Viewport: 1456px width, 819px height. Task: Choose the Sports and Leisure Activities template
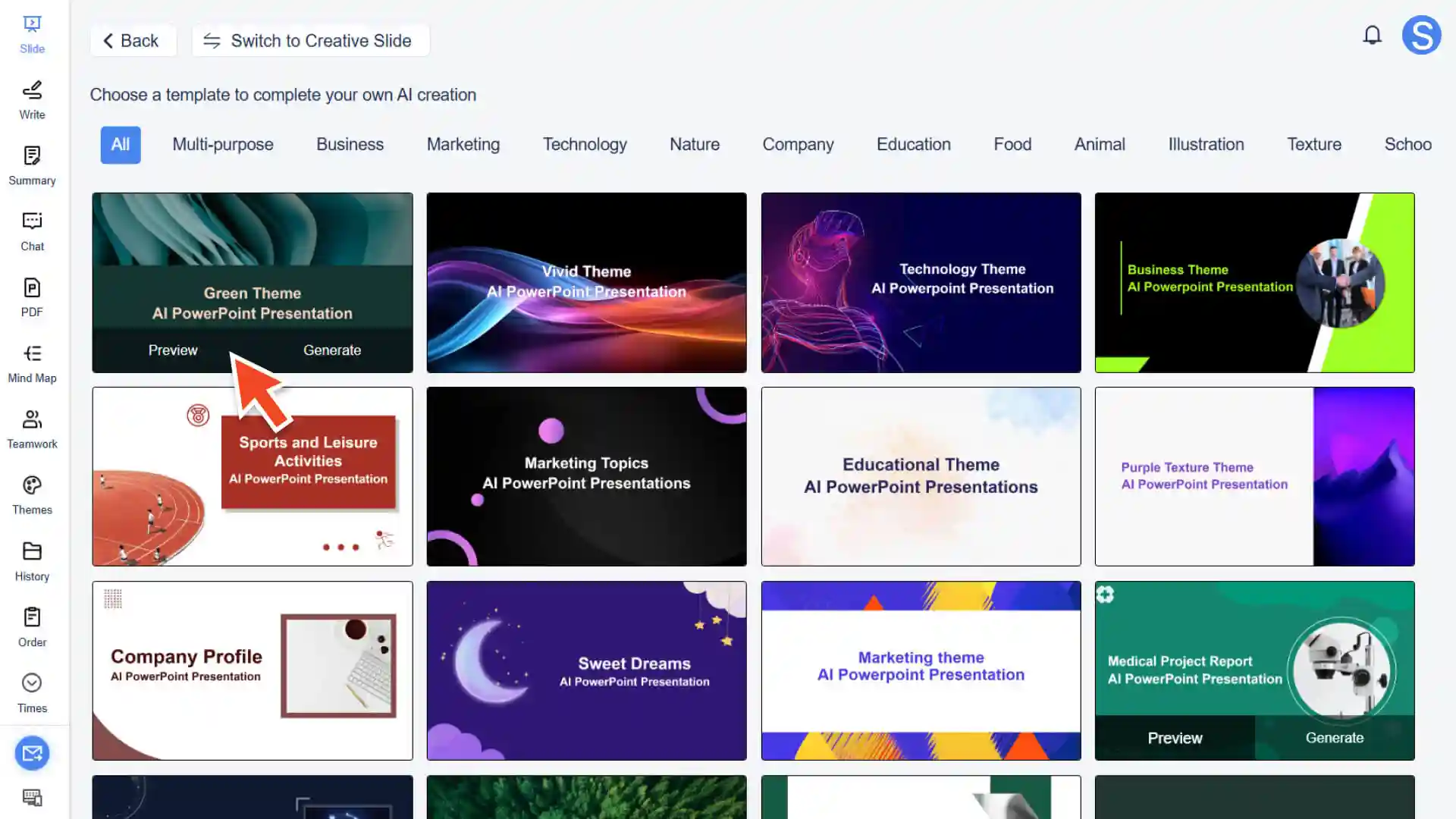pyautogui.click(x=253, y=477)
